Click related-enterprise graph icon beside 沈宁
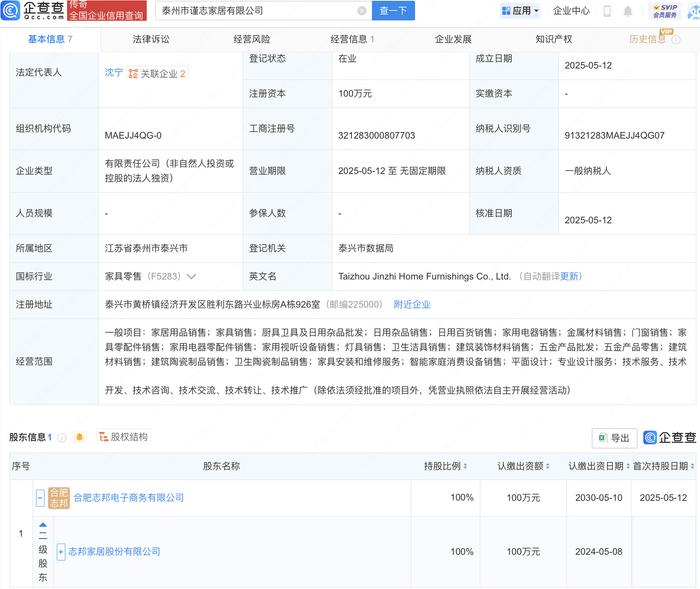 point(133,74)
